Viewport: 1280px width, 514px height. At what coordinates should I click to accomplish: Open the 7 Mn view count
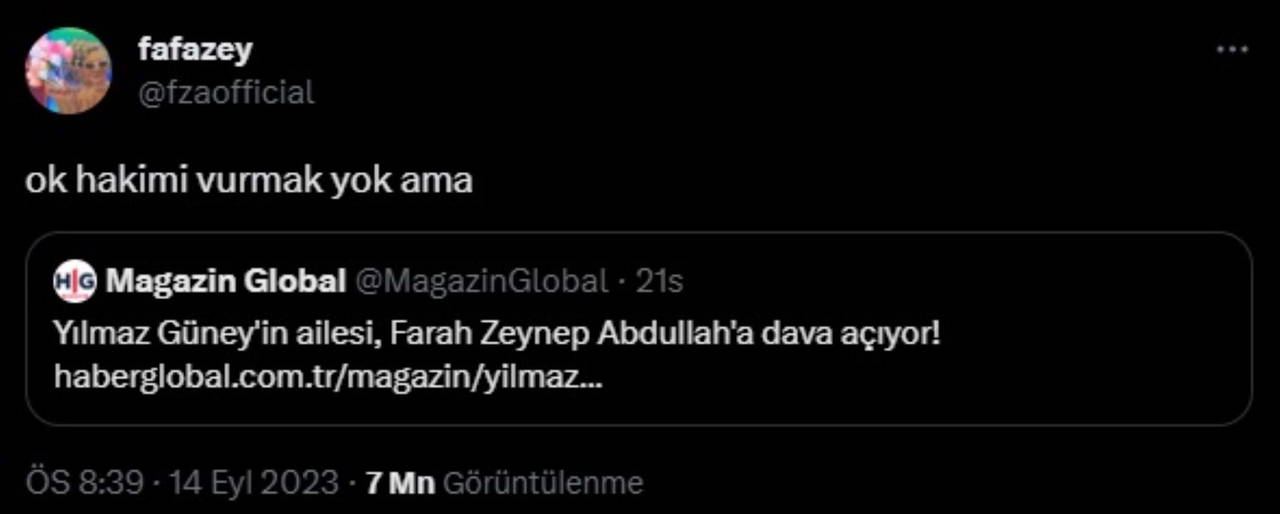(x=400, y=484)
